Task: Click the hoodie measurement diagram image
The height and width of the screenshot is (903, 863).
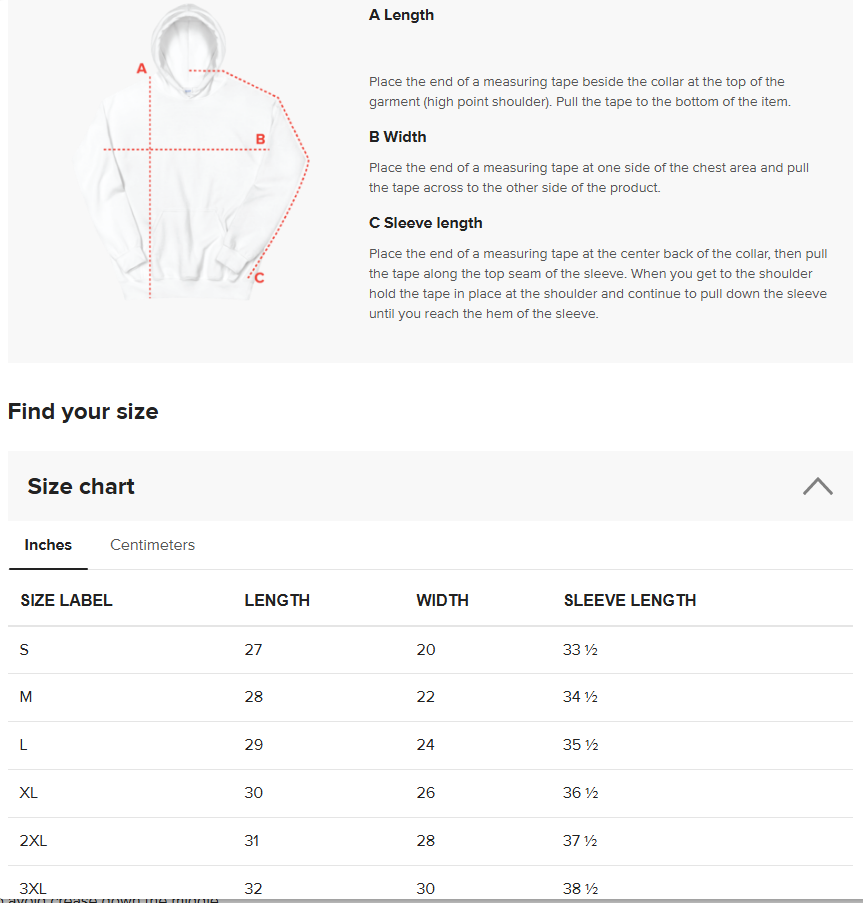Action: coord(193,151)
